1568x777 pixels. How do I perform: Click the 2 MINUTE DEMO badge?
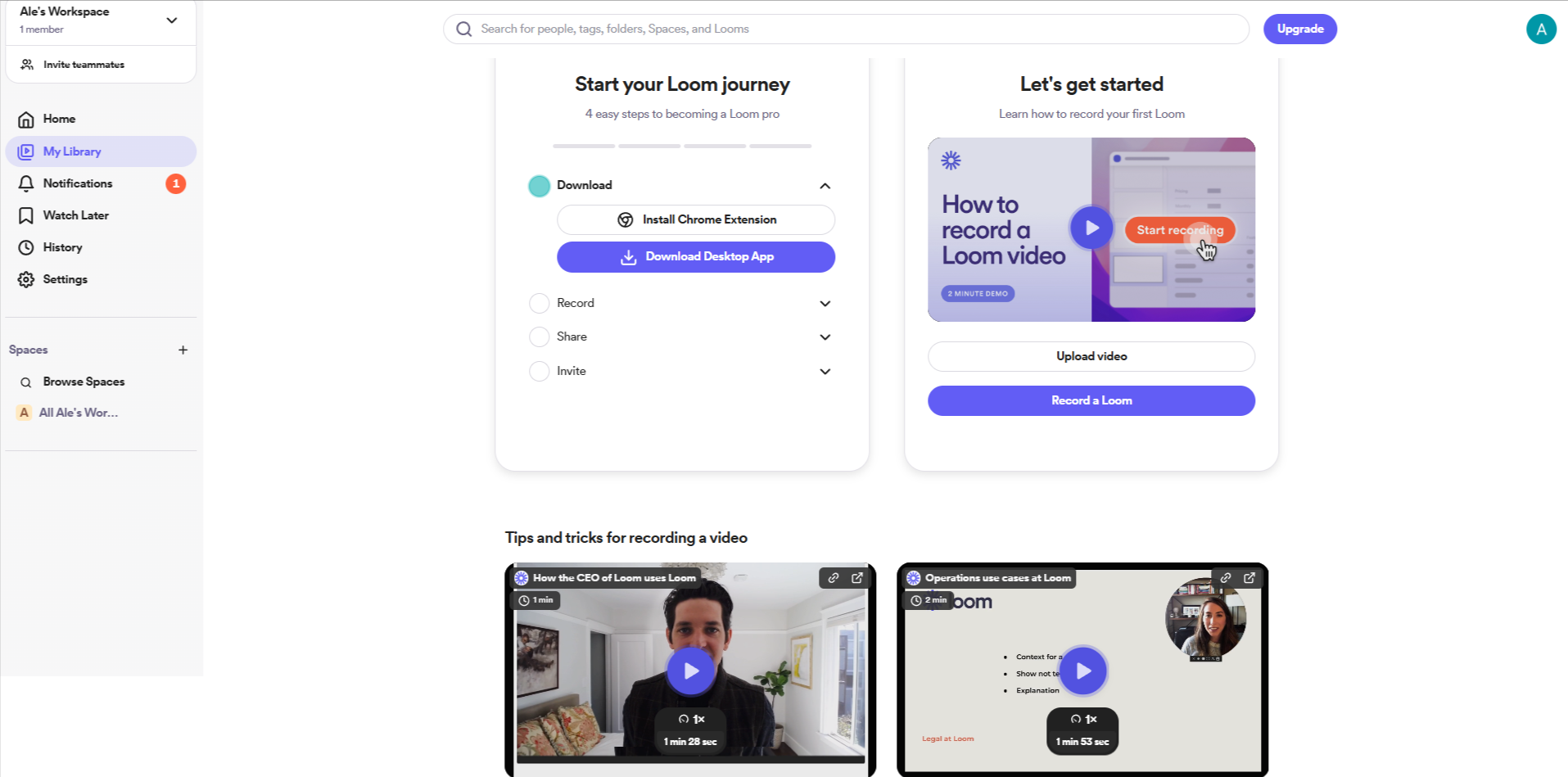point(978,293)
